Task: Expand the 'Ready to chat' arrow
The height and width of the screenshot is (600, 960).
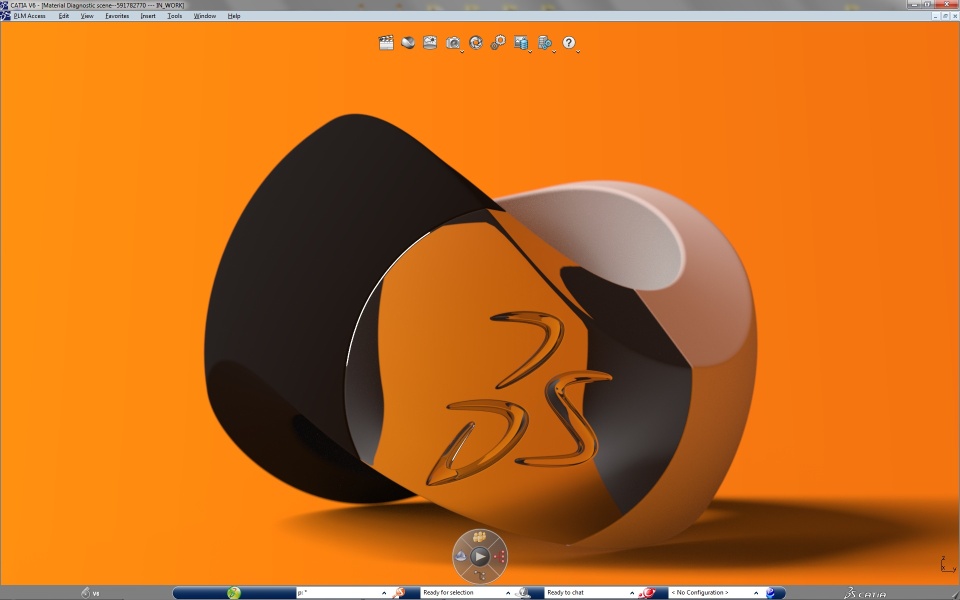Action: pos(632,593)
